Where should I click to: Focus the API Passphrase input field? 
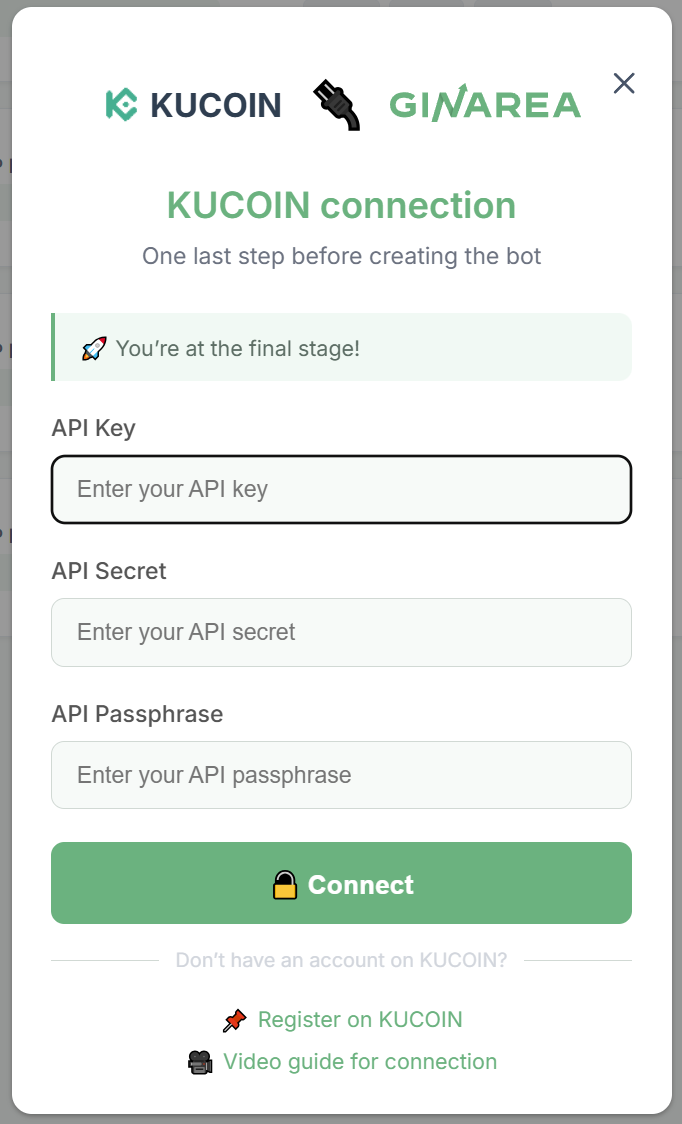pos(341,775)
